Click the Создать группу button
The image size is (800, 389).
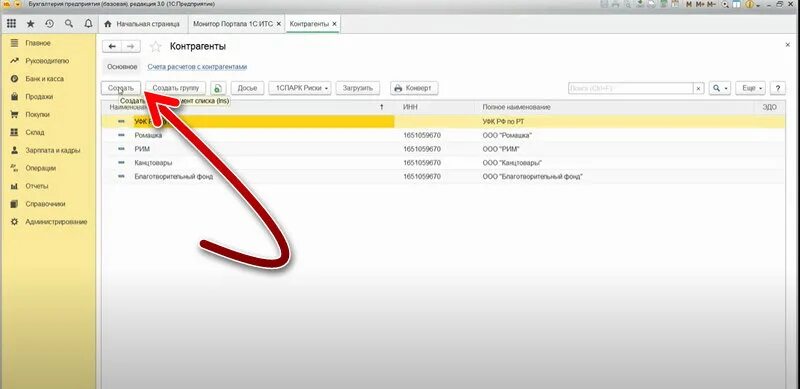(x=176, y=88)
